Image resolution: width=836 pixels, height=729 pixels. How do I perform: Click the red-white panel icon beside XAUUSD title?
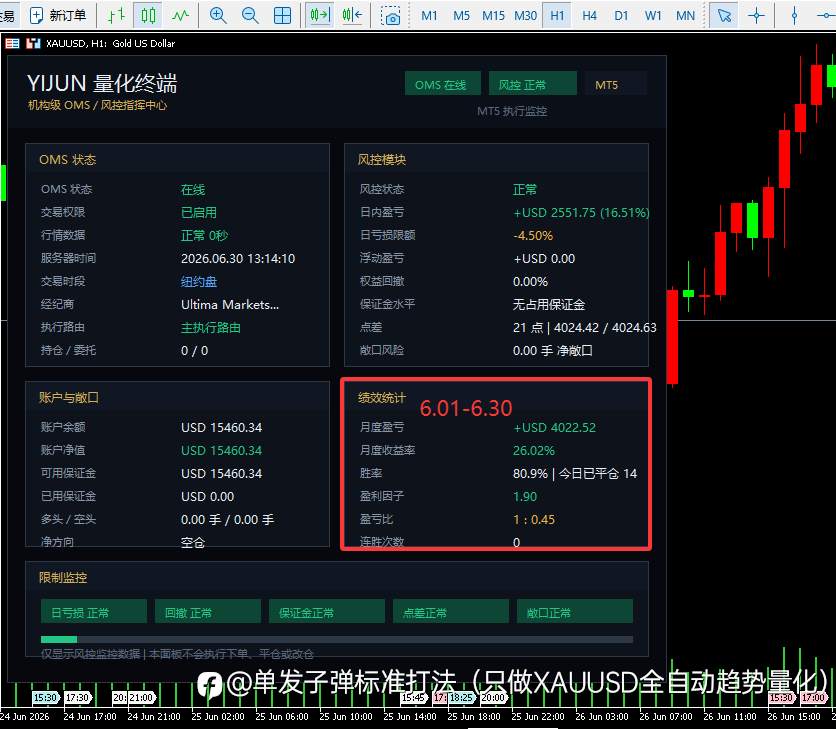(12, 43)
